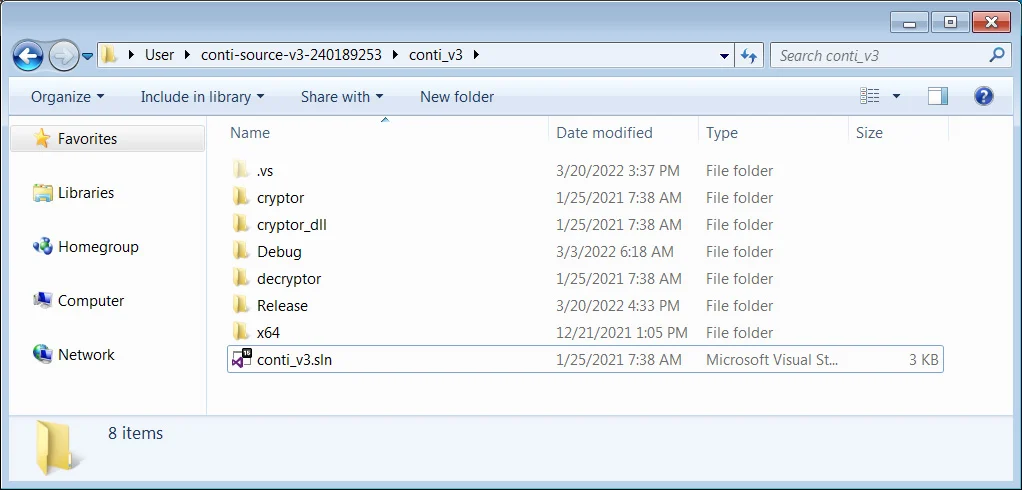Open the conti_v3.sln Visual Studio file icon
The width and height of the screenshot is (1022, 490).
coord(240,360)
